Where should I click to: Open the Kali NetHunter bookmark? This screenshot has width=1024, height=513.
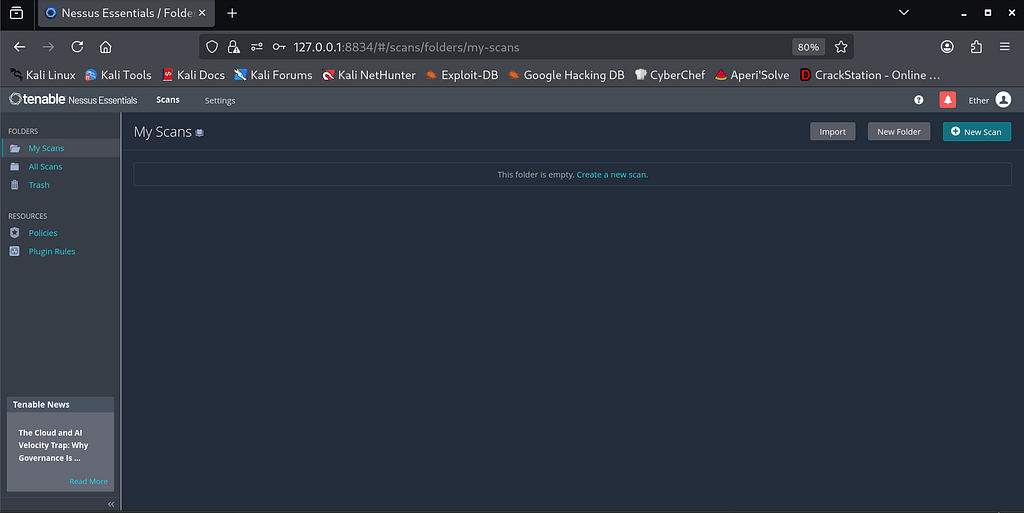point(369,75)
